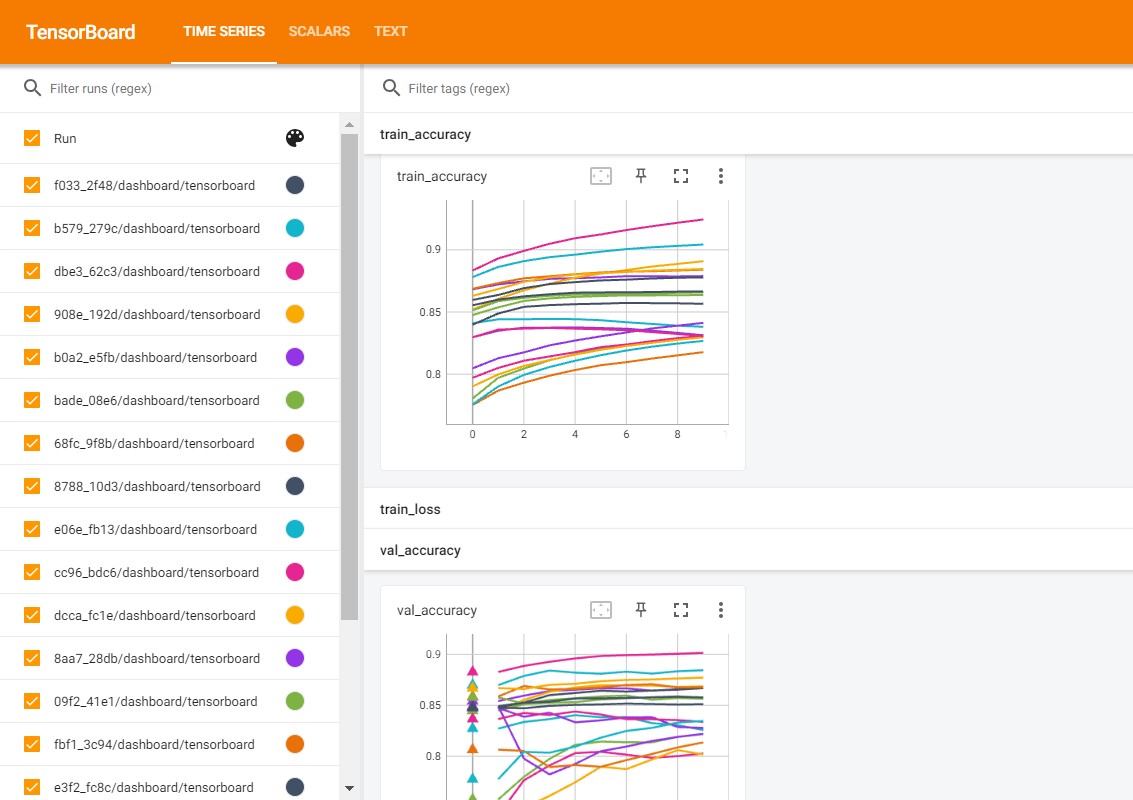Uncheck run dcca_fc1e/dashboard/tensorboard

pos(32,615)
